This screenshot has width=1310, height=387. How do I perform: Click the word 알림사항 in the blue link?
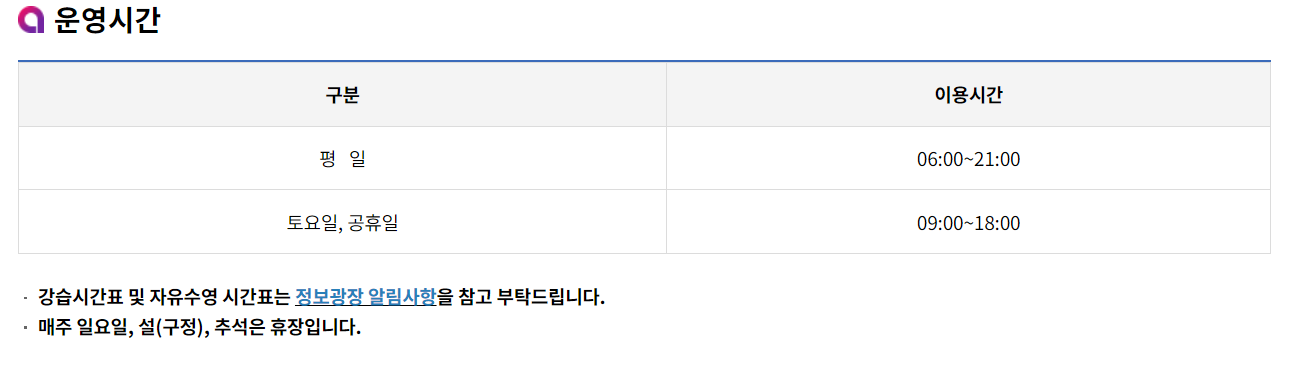402,297
